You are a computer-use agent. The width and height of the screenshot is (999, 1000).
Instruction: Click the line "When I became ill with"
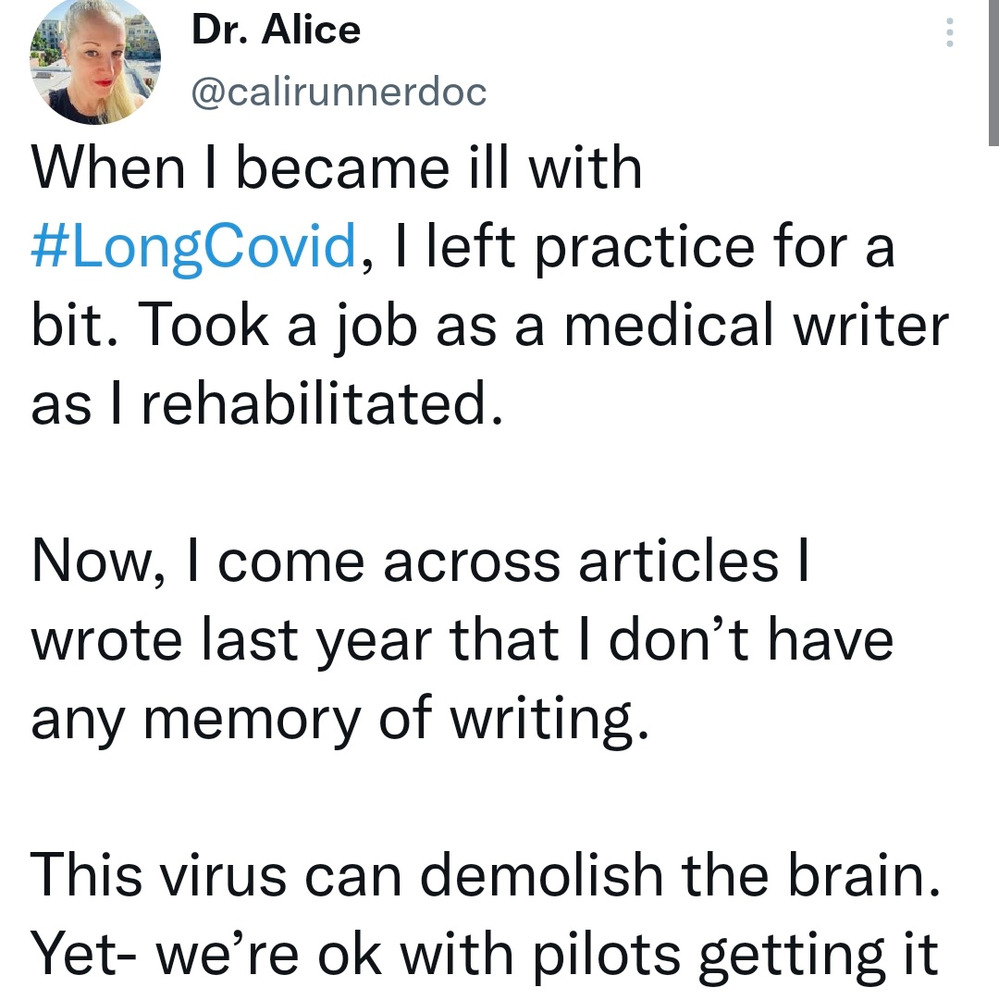tap(336, 166)
